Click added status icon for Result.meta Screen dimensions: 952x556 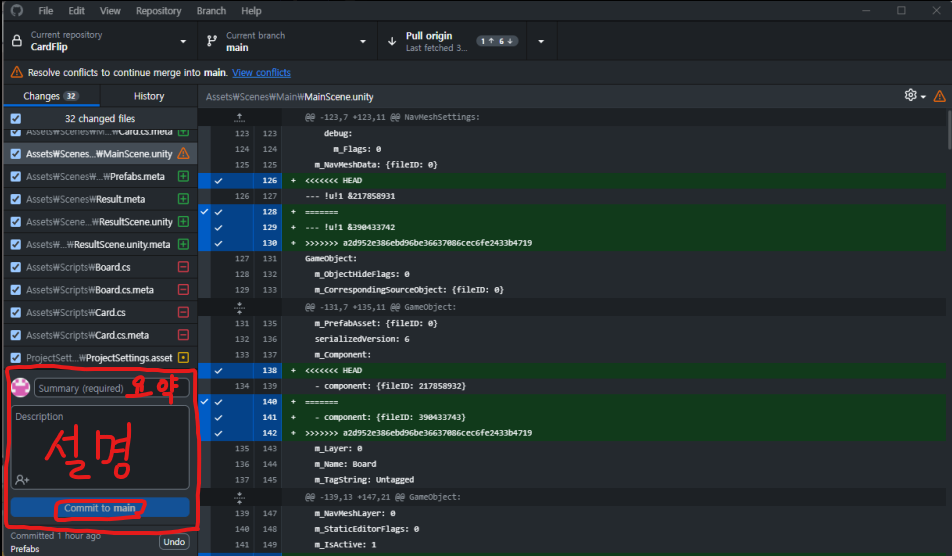pyautogui.click(x=183, y=198)
